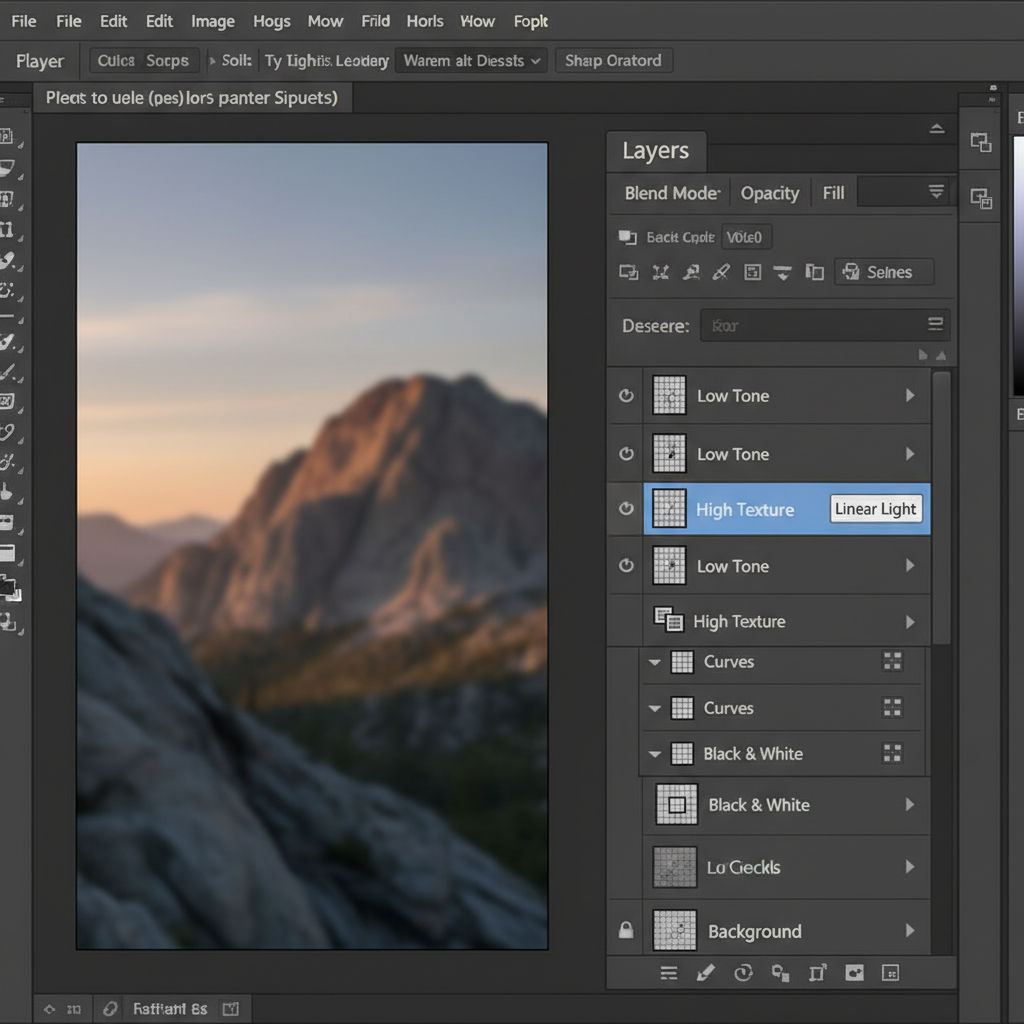Click the grid icon on first Curves row
Image resolution: width=1024 pixels, height=1024 pixels.
(x=892, y=661)
